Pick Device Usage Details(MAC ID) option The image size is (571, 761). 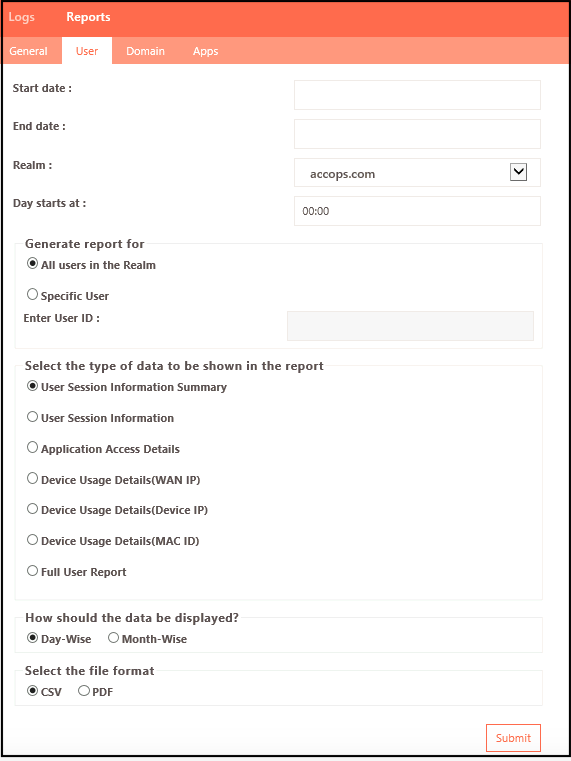point(33,540)
